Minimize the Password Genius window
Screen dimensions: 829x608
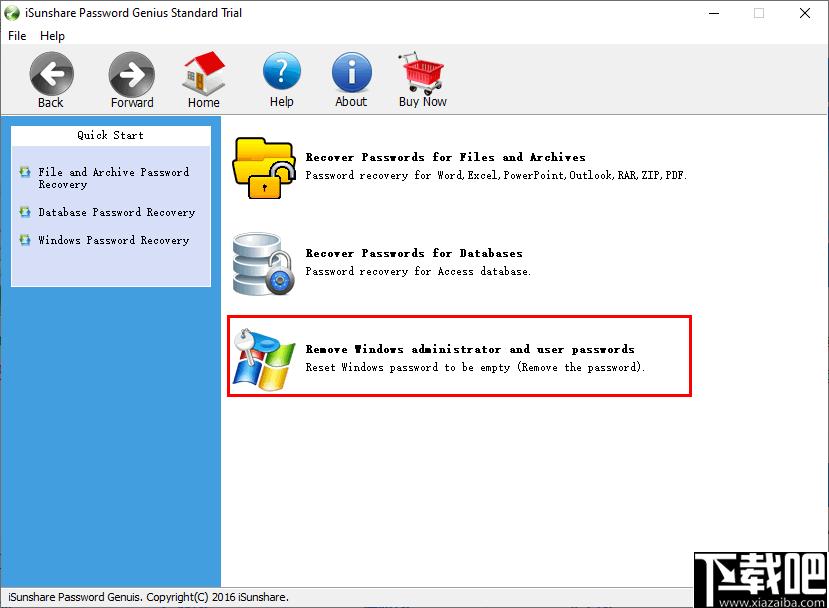714,13
